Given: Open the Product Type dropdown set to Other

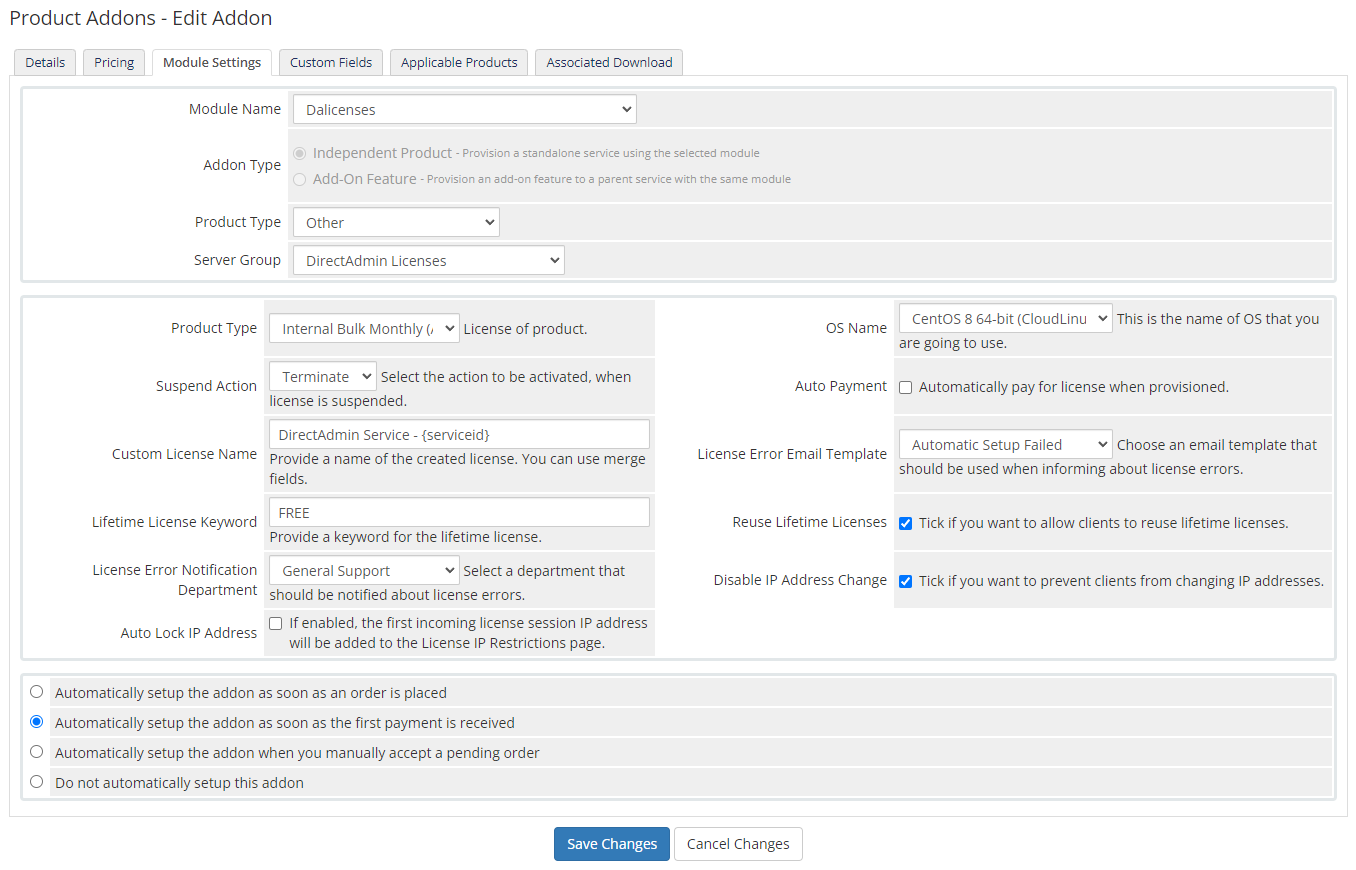Looking at the screenshot, I should tap(395, 221).
